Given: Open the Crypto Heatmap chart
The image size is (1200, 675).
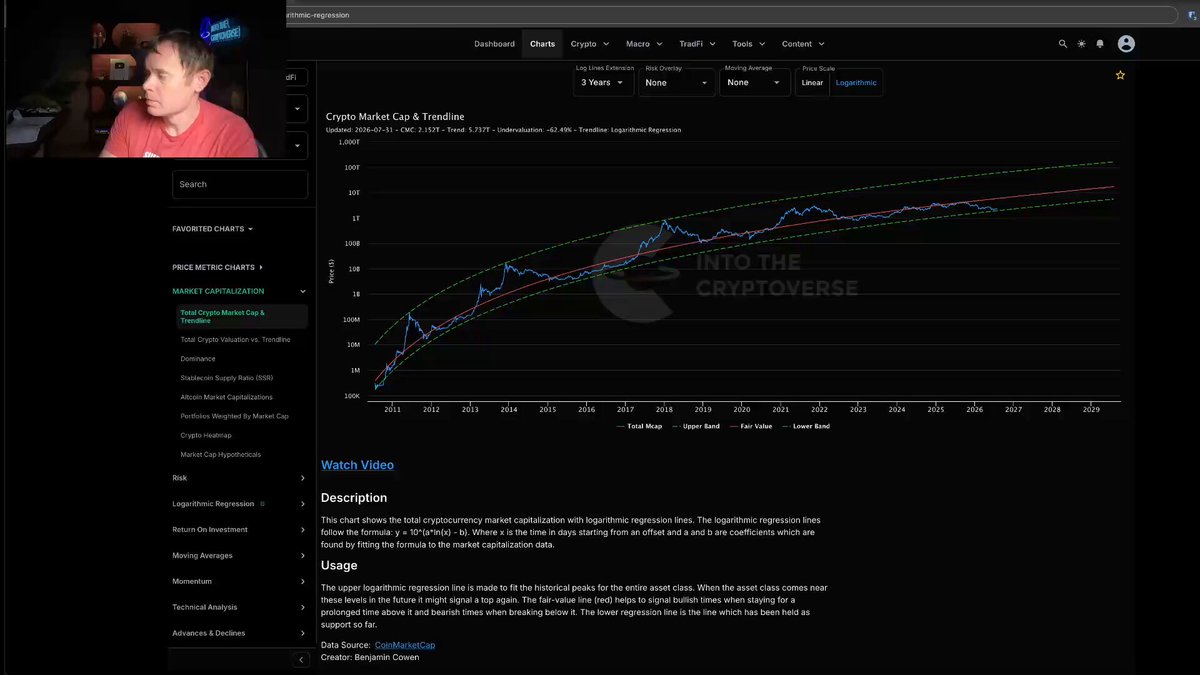Looking at the screenshot, I should (206, 435).
